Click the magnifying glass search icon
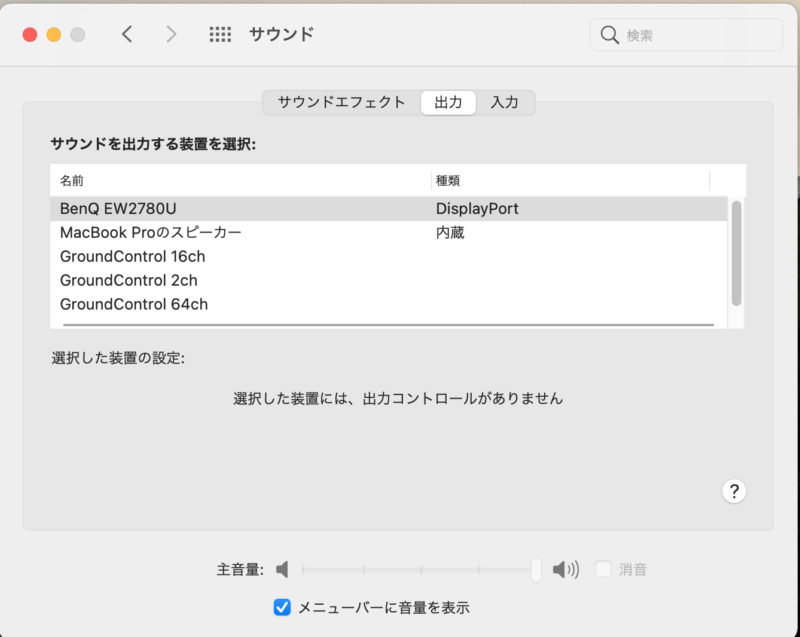 coord(609,35)
